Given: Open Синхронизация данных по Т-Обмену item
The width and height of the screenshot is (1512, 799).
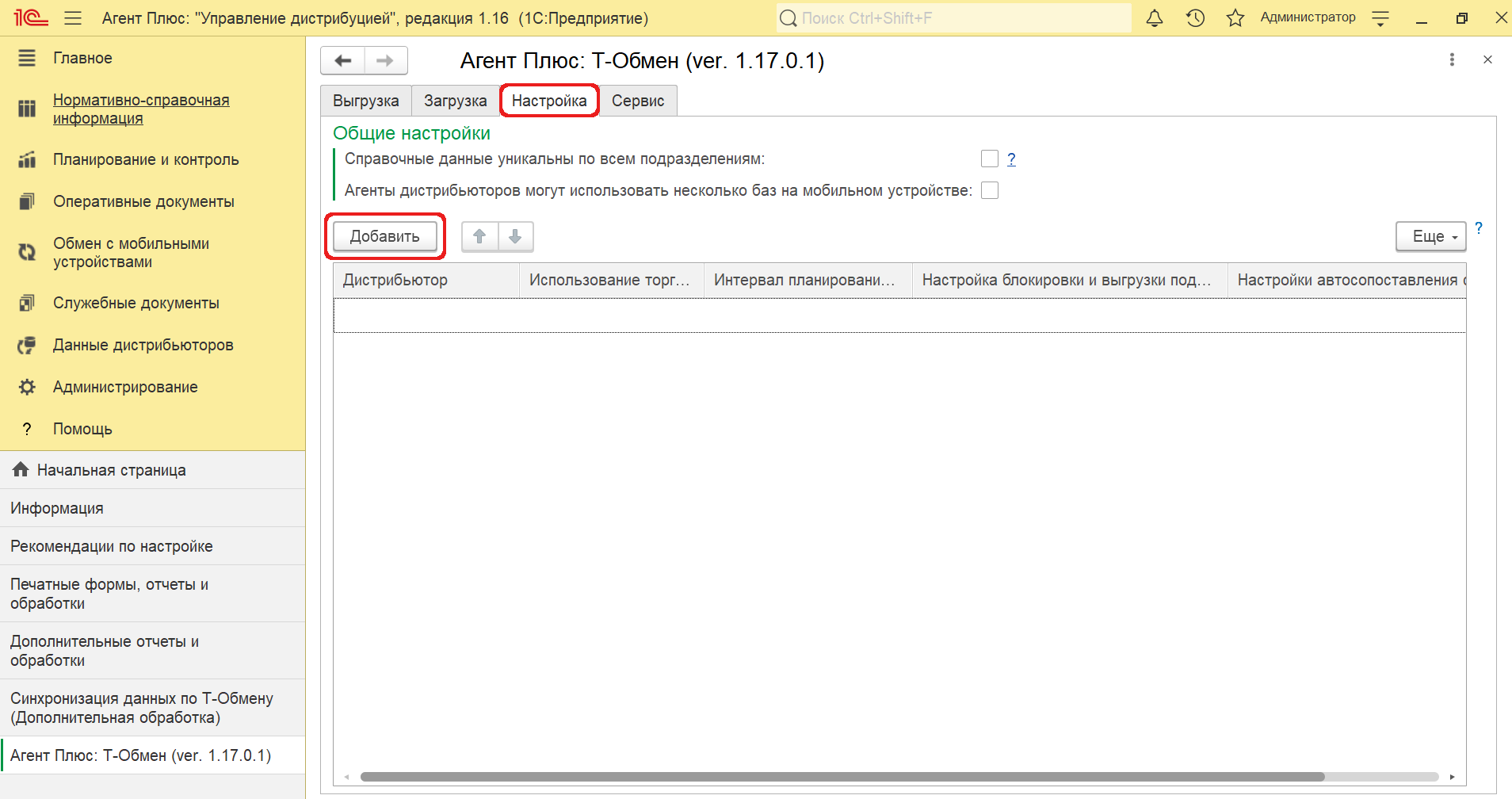Looking at the screenshot, I should click(x=152, y=708).
